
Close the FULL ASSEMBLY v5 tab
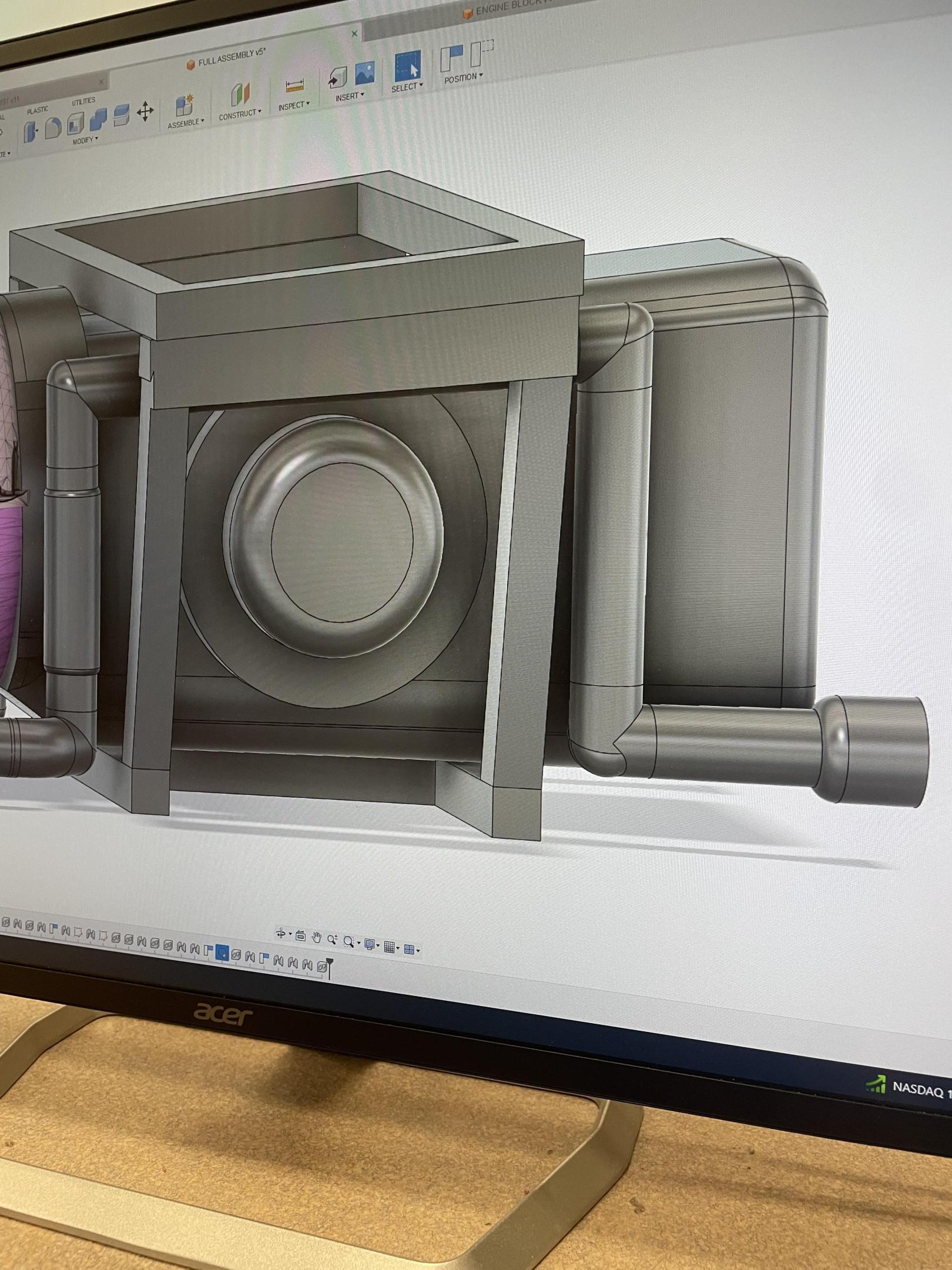[354, 34]
